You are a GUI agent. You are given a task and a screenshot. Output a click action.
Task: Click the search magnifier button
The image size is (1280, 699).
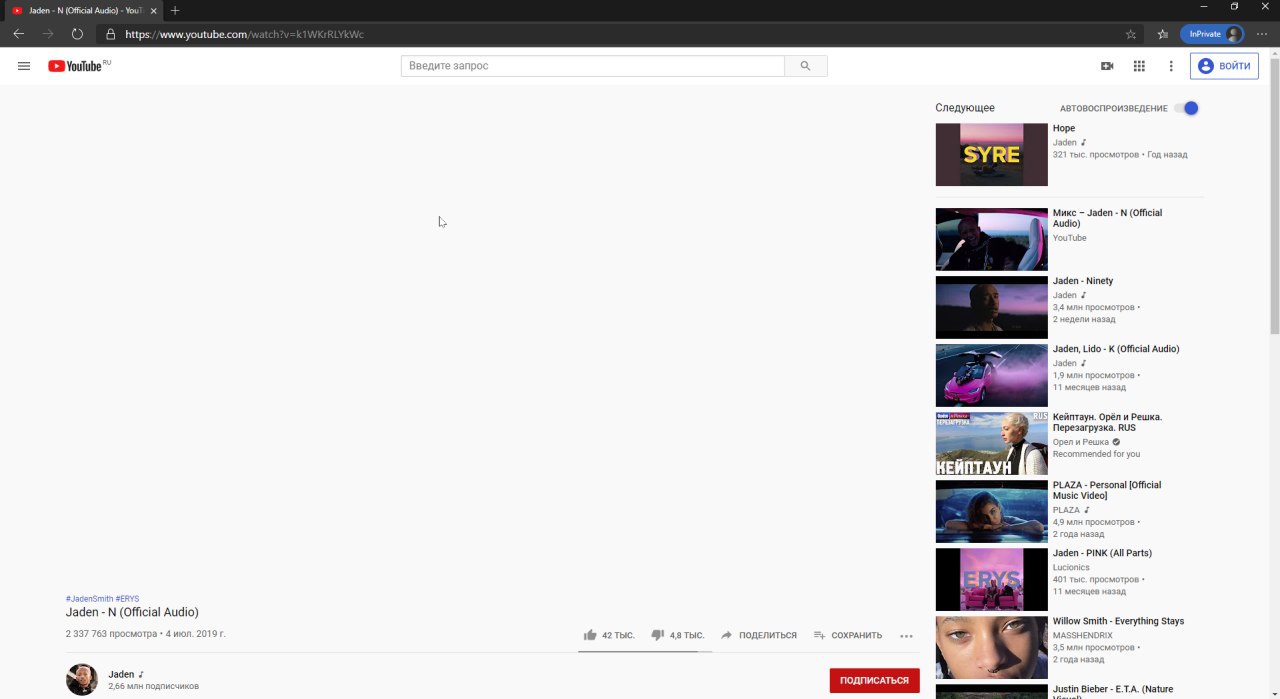pyautogui.click(x=806, y=66)
